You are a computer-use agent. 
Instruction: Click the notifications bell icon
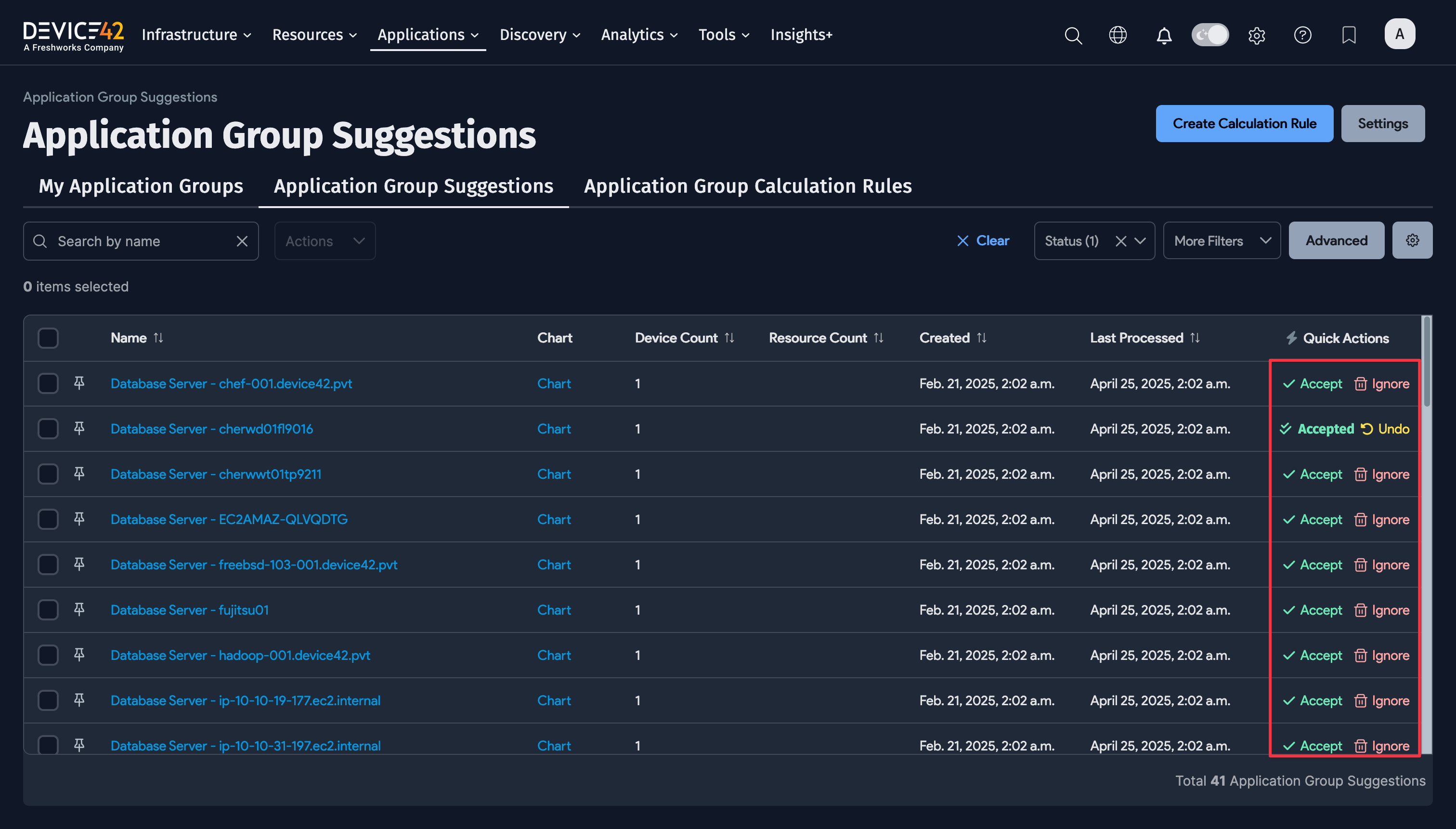[1164, 35]
